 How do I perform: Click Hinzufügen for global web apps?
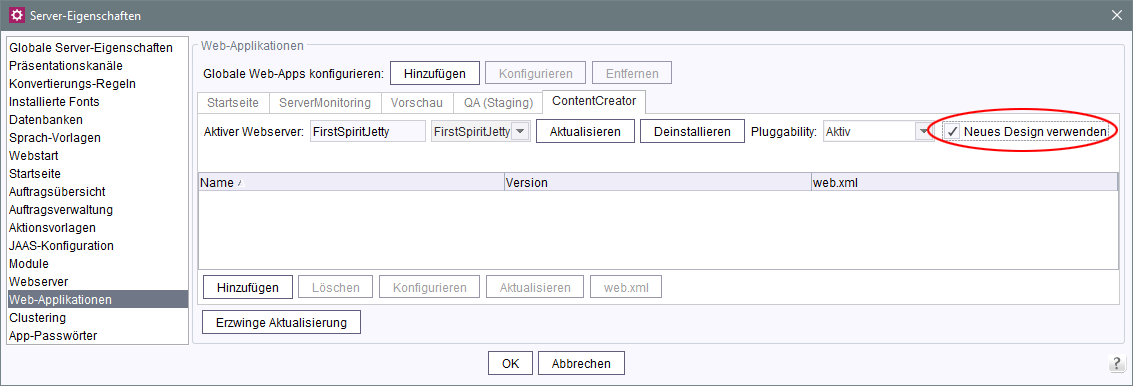[x=435, y=73]
